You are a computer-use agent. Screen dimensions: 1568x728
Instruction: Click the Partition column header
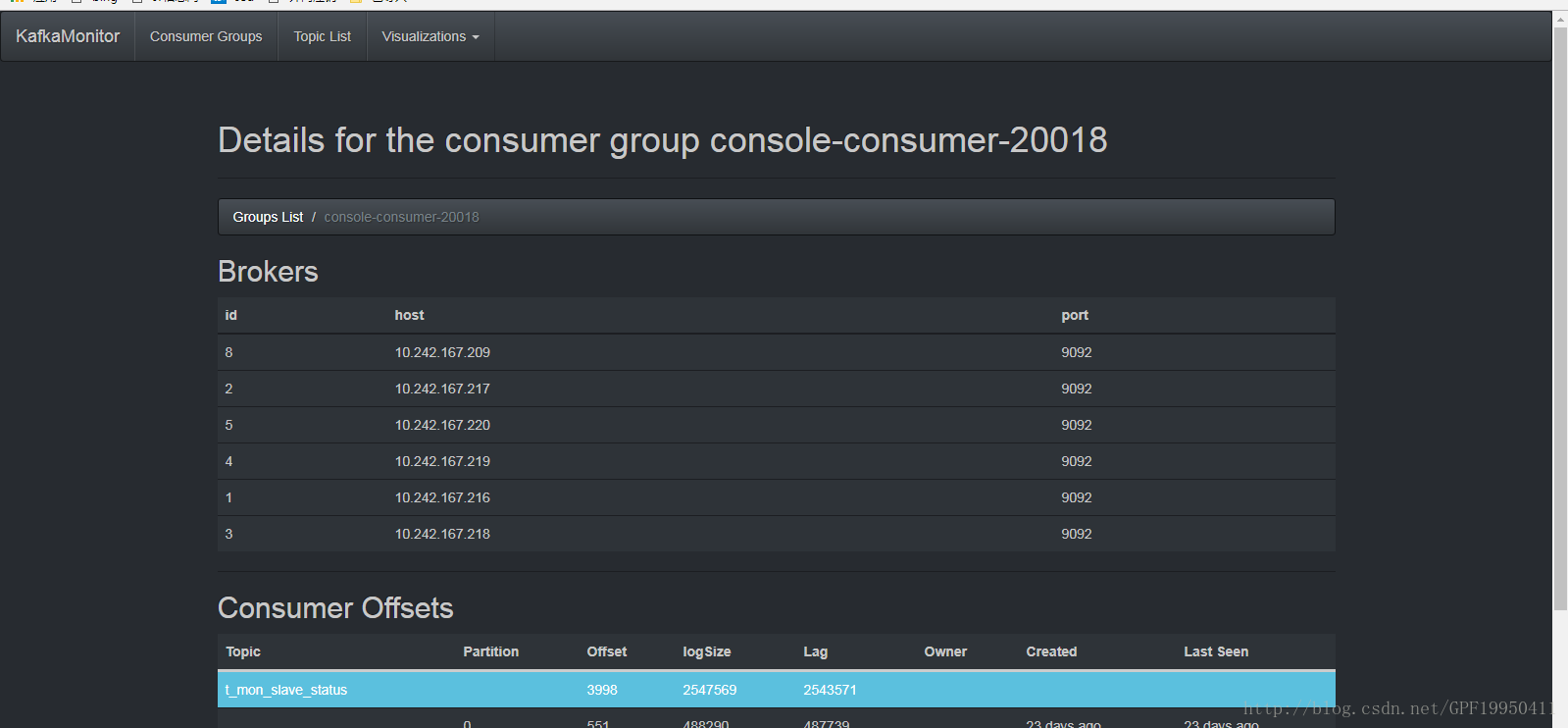491,651
